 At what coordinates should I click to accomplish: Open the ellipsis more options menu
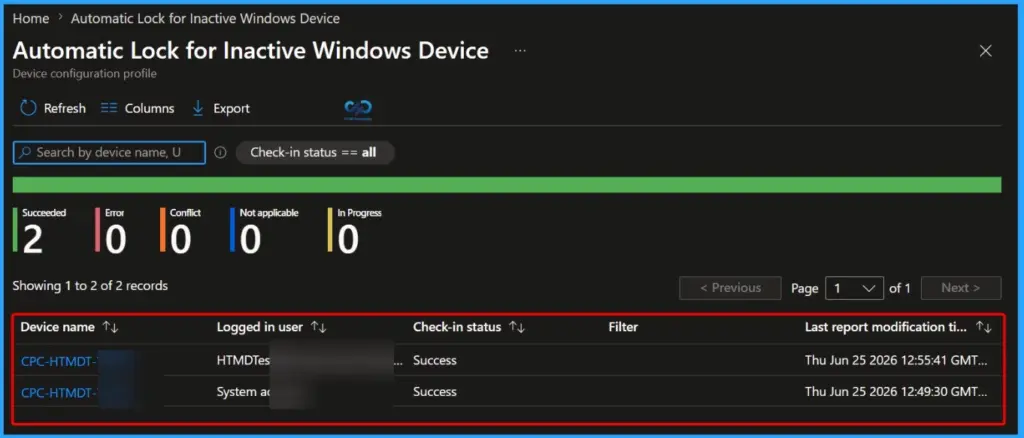tap(520, 51)
